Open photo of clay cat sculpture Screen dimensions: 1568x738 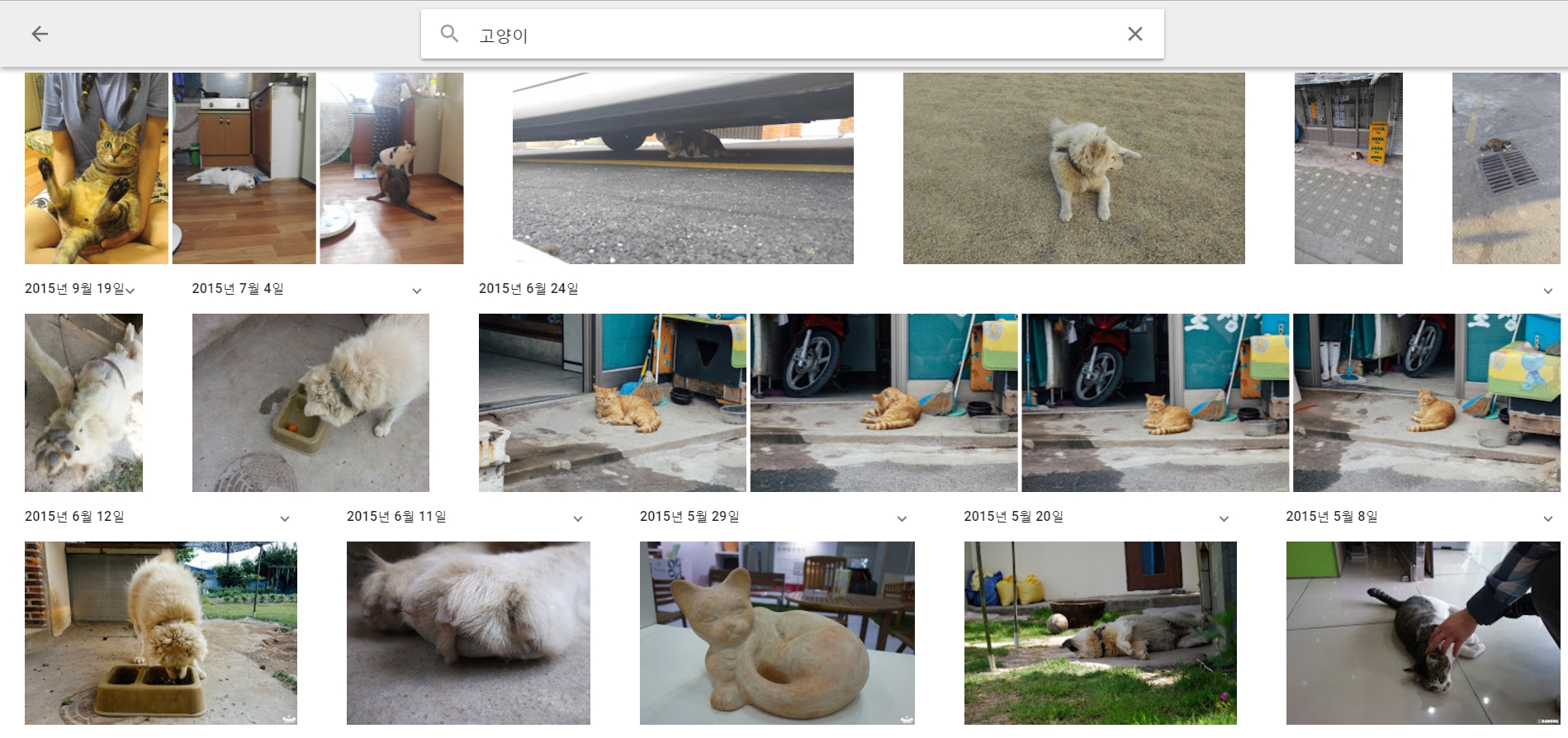777,633
